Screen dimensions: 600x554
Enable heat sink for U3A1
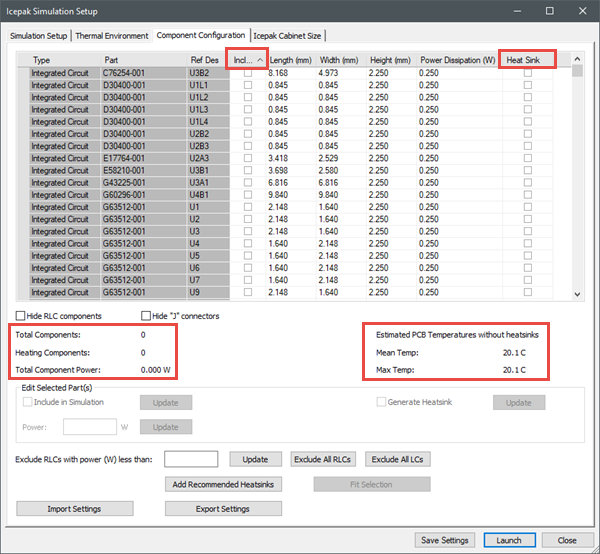pyautogui.click(x=528, y=182)
